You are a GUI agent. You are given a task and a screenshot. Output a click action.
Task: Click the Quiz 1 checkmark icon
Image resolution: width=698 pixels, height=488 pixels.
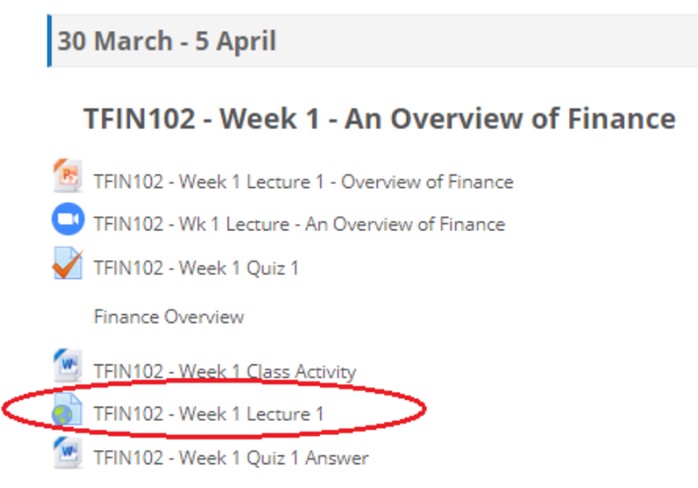tap(67, 265)
